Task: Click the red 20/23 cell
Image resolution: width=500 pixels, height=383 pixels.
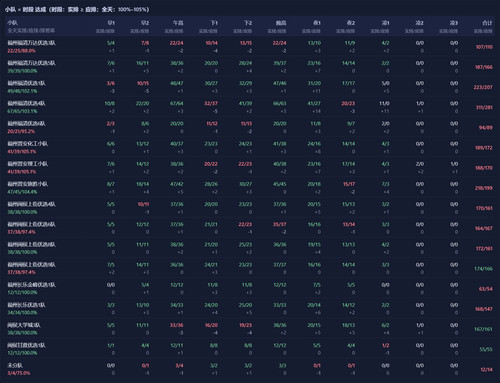Action: [x=348, y=103]
